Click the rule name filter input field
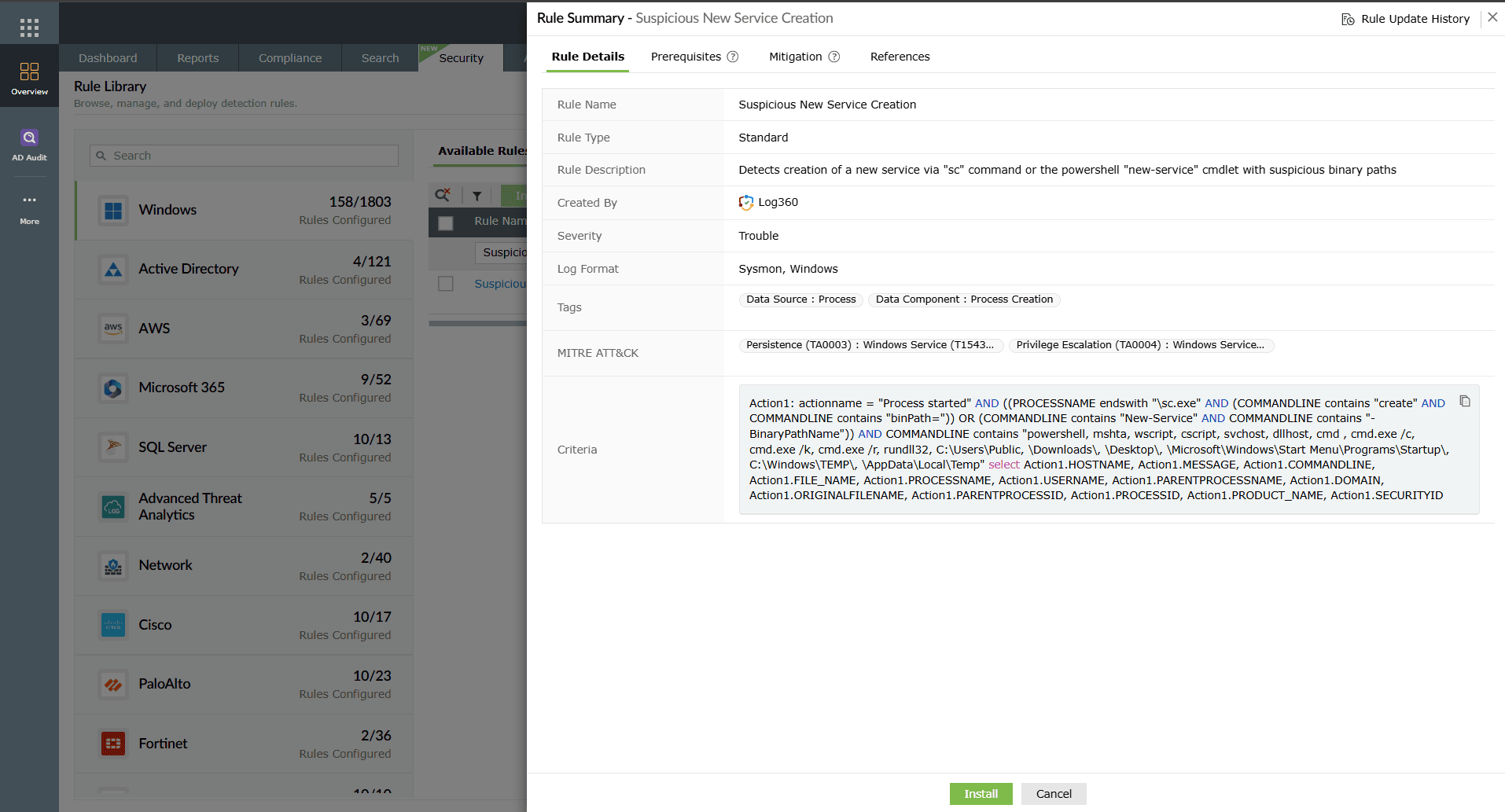This screenshot has height=812, width=1505. [x=501, y=252]
